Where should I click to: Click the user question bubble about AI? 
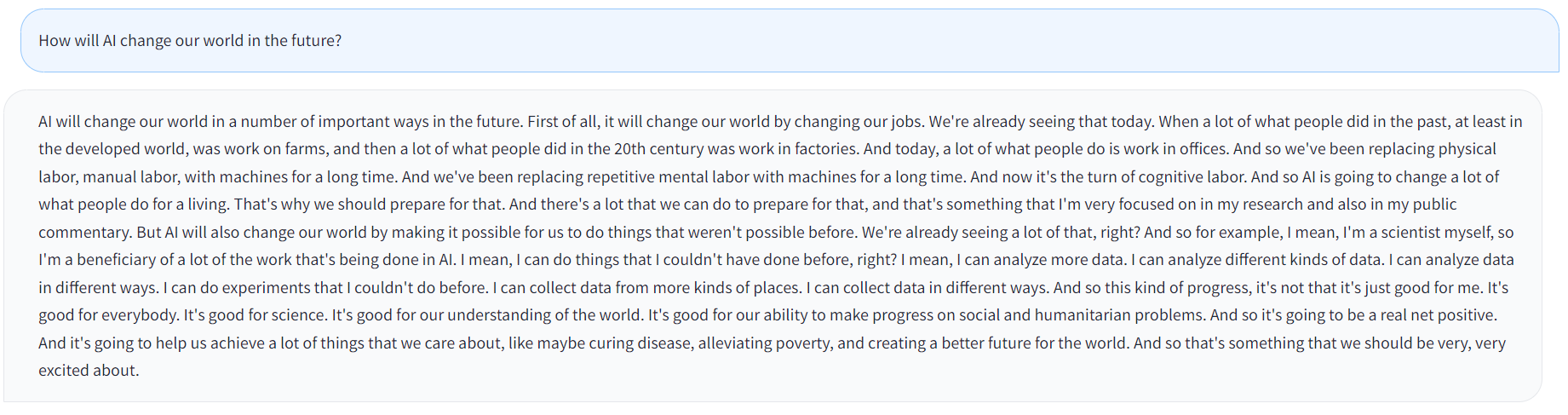coord(790,40)
